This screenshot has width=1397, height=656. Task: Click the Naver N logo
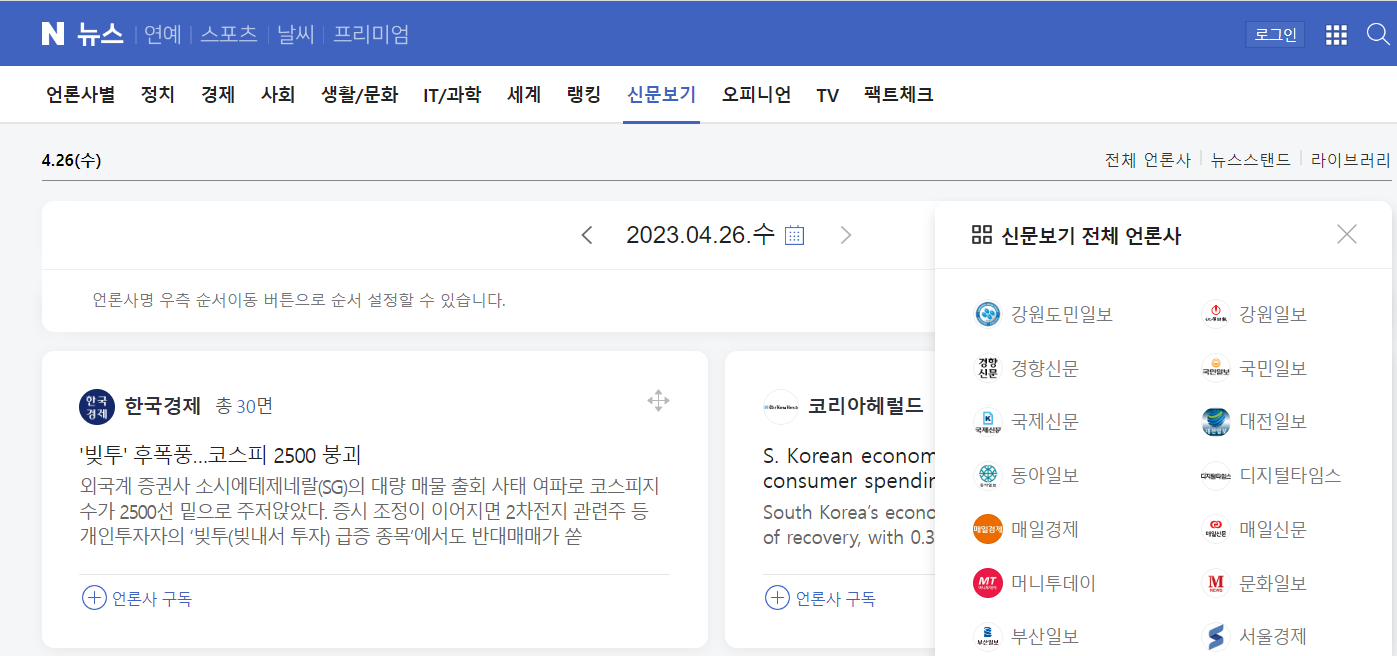(x=53, y=34)
